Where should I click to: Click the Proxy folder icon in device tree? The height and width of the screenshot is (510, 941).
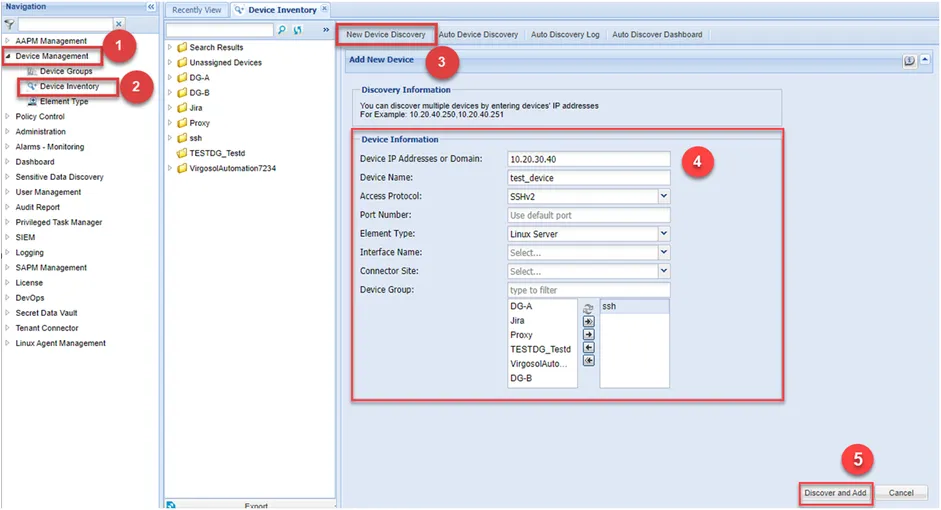coord(182,122)
